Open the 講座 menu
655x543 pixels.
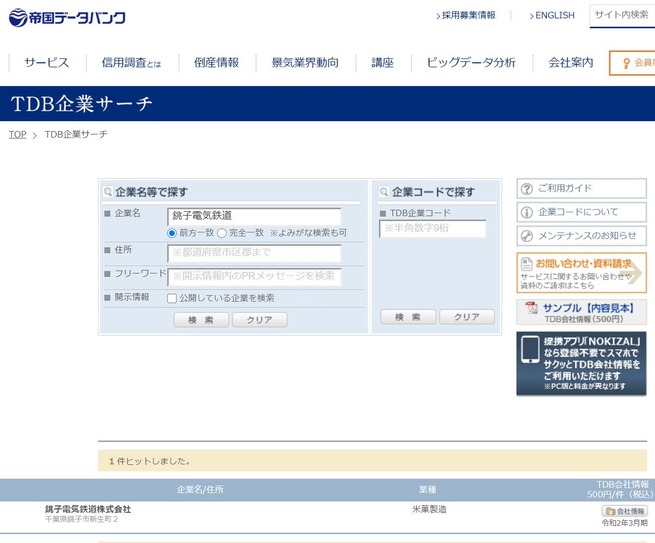pos(383,63)
